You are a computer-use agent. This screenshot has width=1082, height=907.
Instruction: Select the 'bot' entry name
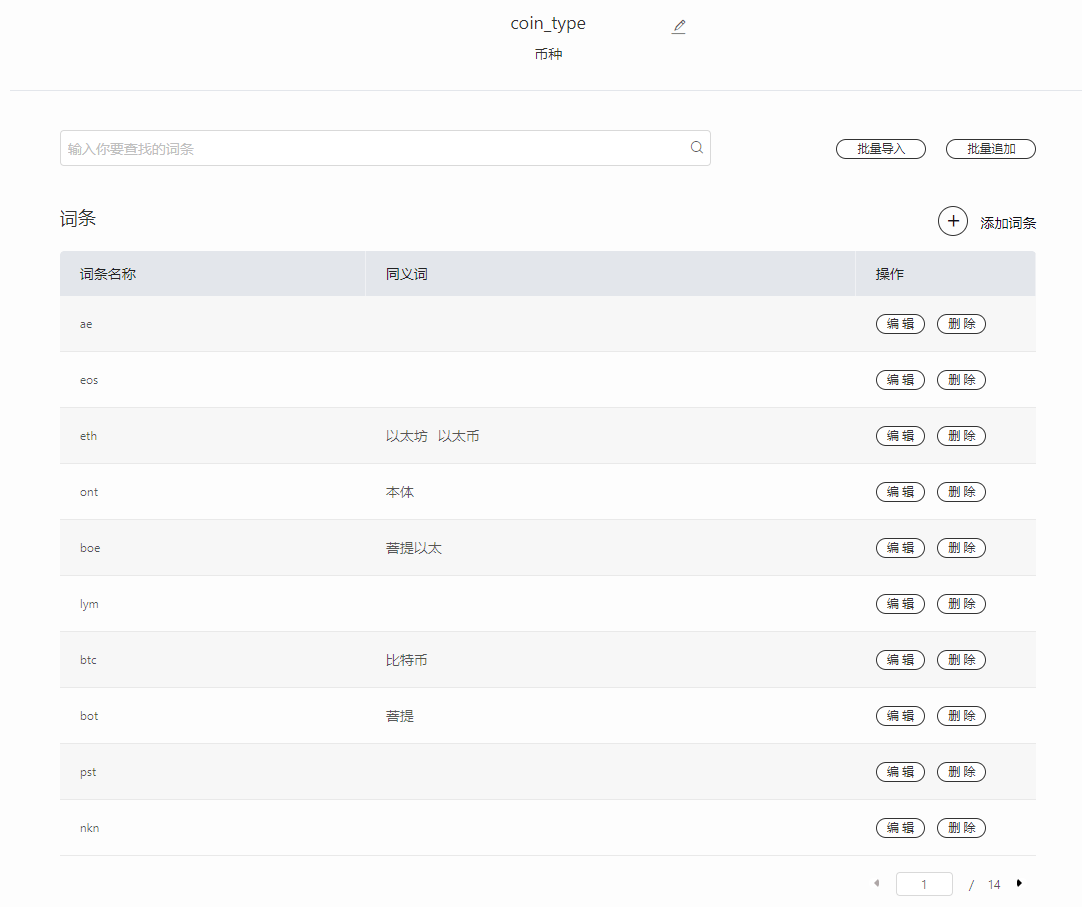click(x=89, y=715)
